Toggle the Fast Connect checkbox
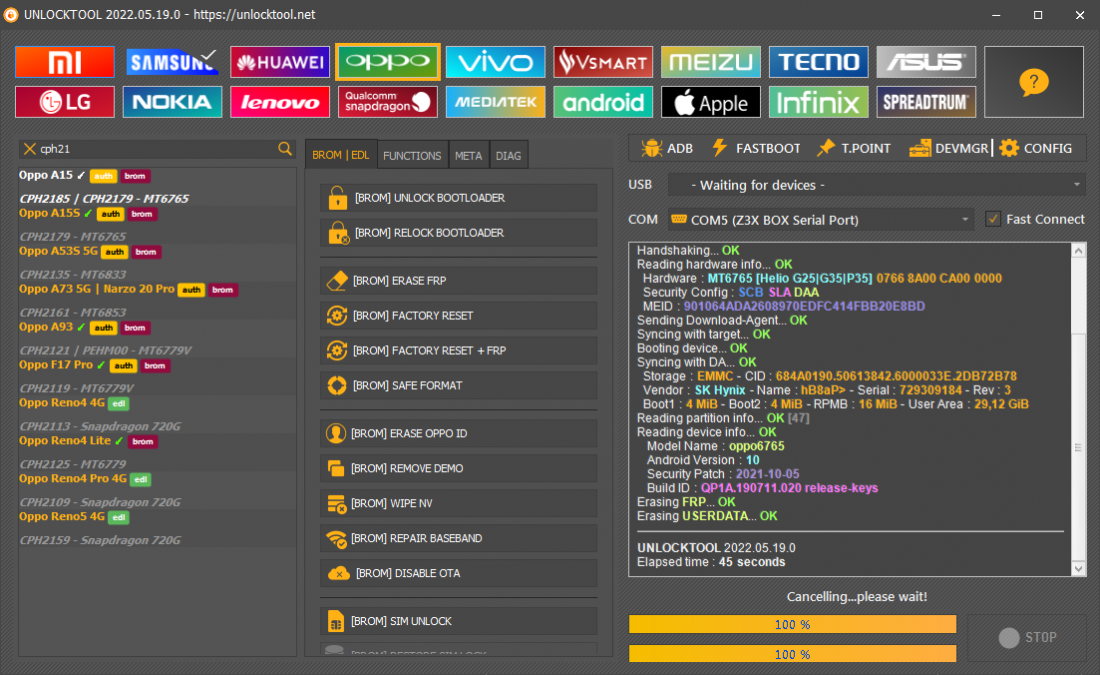 coord(993,219)
